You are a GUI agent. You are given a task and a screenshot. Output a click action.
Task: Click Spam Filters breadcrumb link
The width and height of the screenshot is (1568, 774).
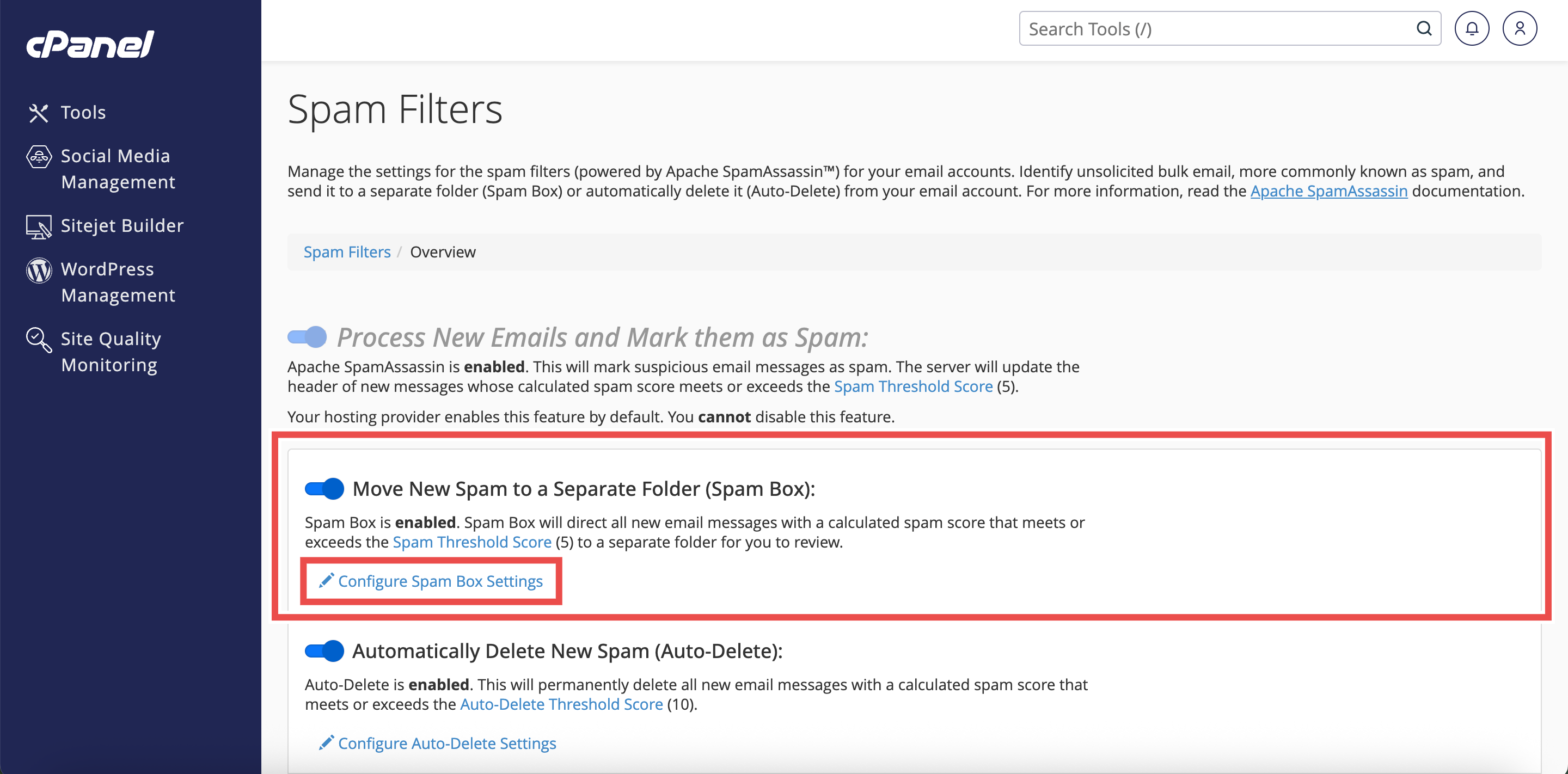347,252
